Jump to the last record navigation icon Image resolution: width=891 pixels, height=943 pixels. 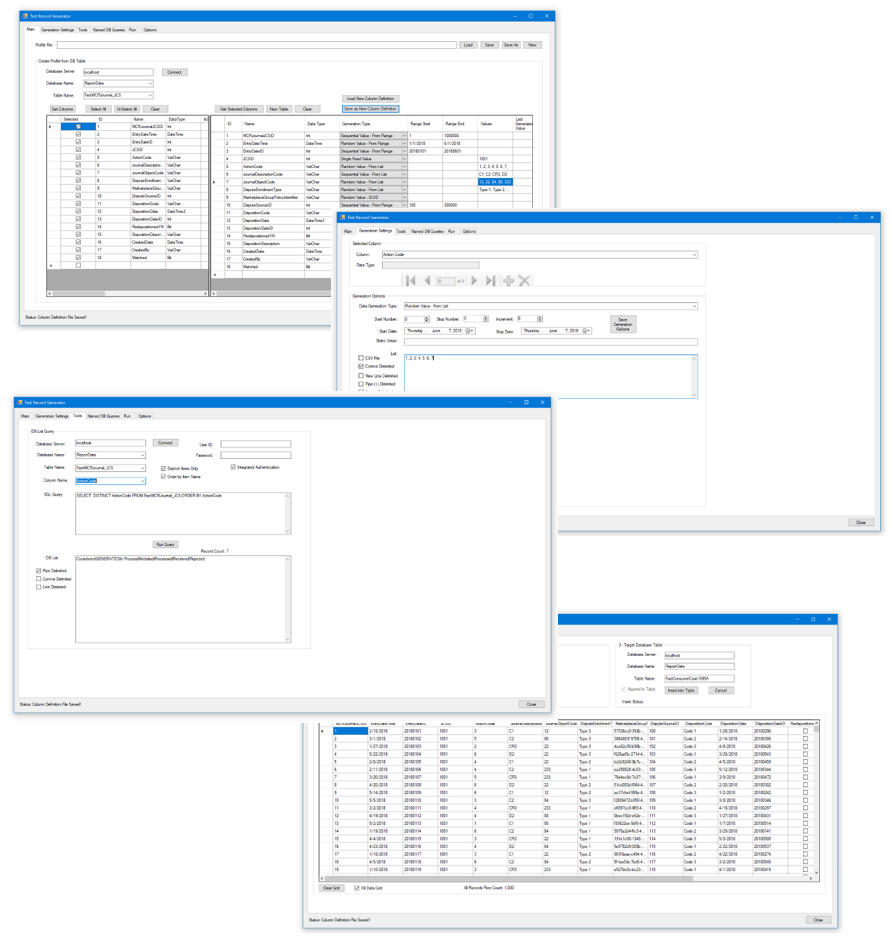click(490, 280)
